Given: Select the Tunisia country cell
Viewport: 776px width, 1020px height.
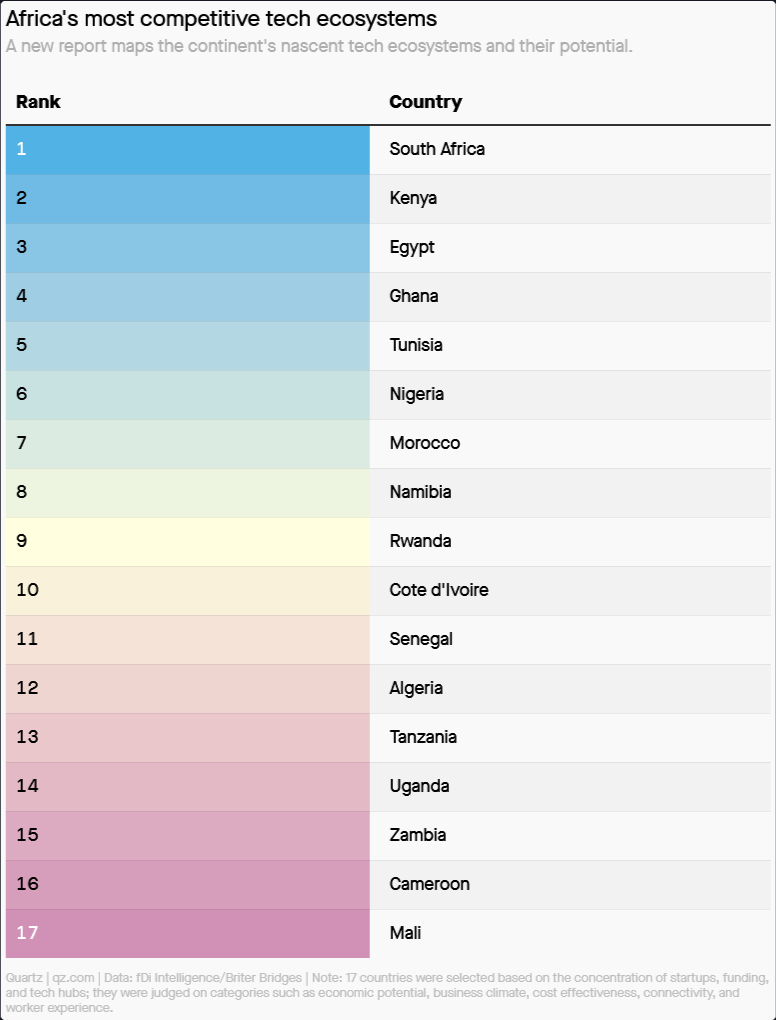Looking at the screenshot, I should pyautogui.click(x=570, y=345).
